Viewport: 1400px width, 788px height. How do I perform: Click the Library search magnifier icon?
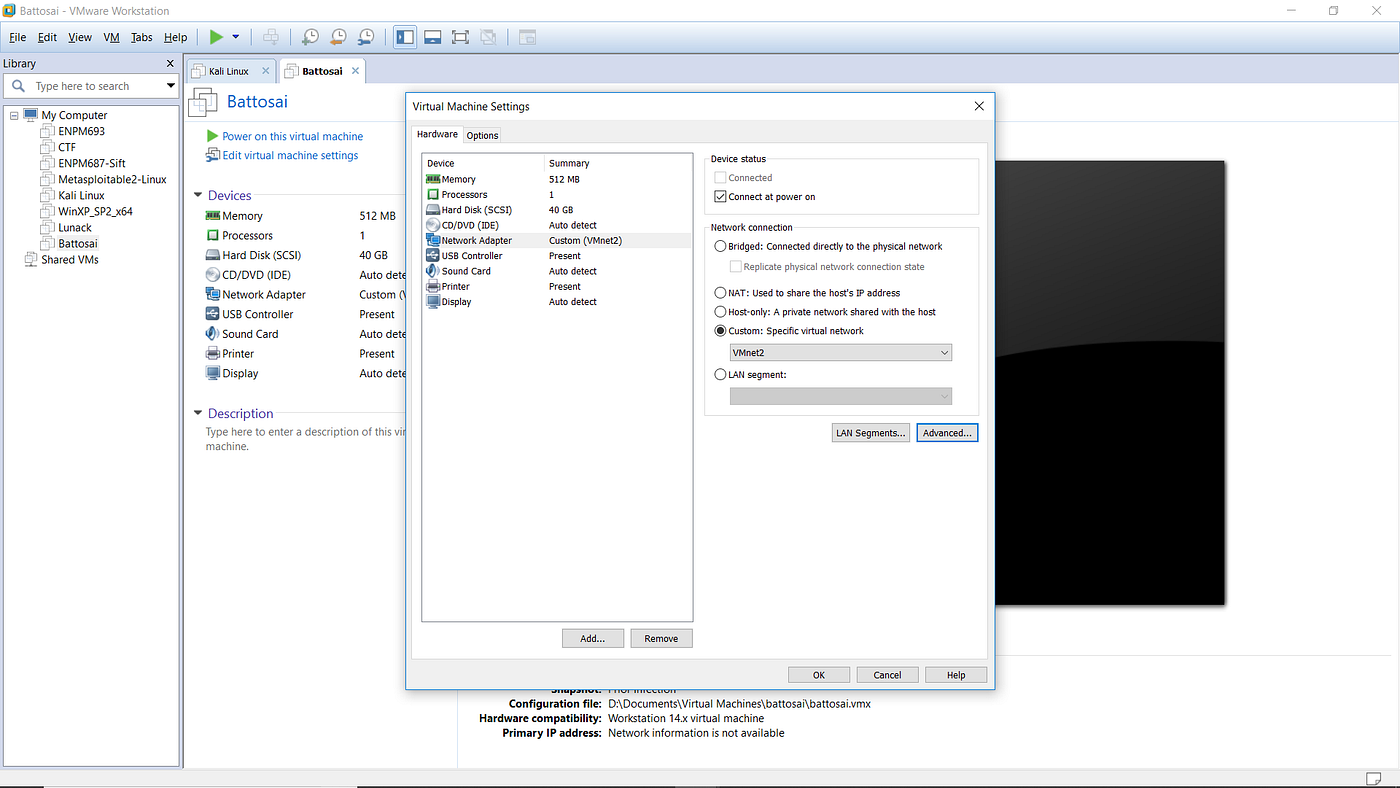pyautogui.click(x=18, y=86)
